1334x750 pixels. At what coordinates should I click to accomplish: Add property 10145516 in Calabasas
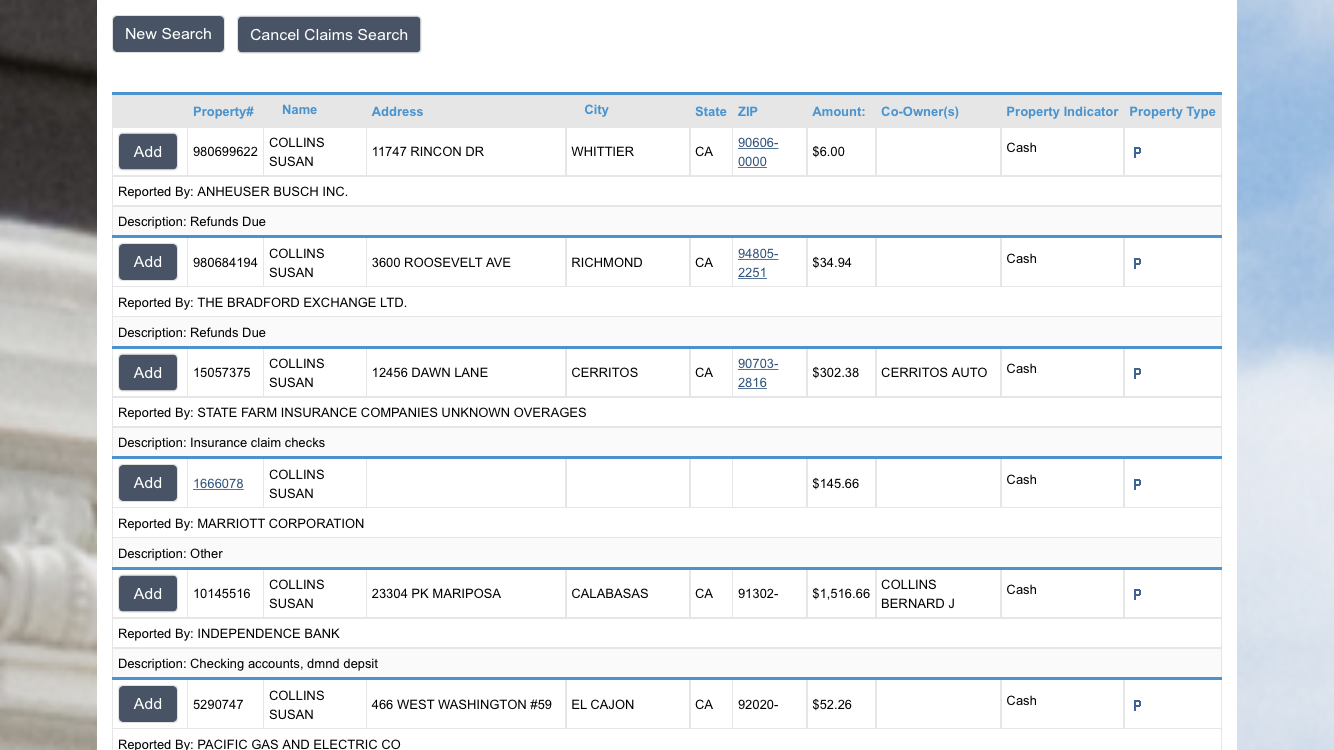coord(148,594)
